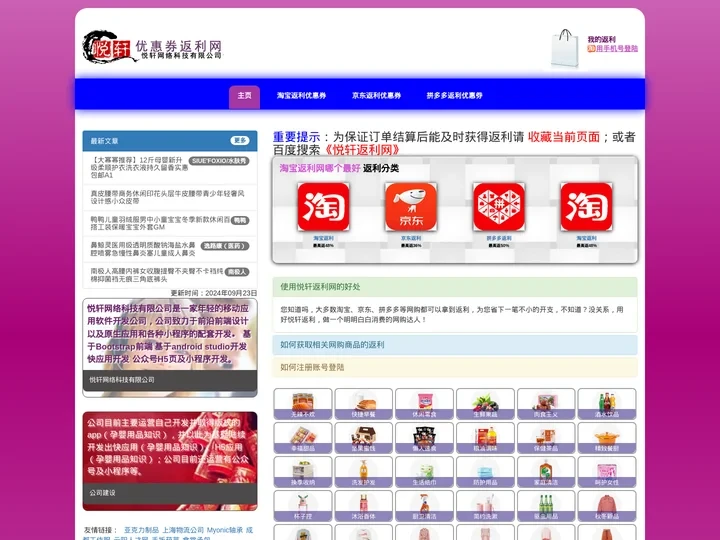720x540 pixels.
Task: Open the 杯子控 category tile
Action: pyautogui.click(x=303, y=506)
